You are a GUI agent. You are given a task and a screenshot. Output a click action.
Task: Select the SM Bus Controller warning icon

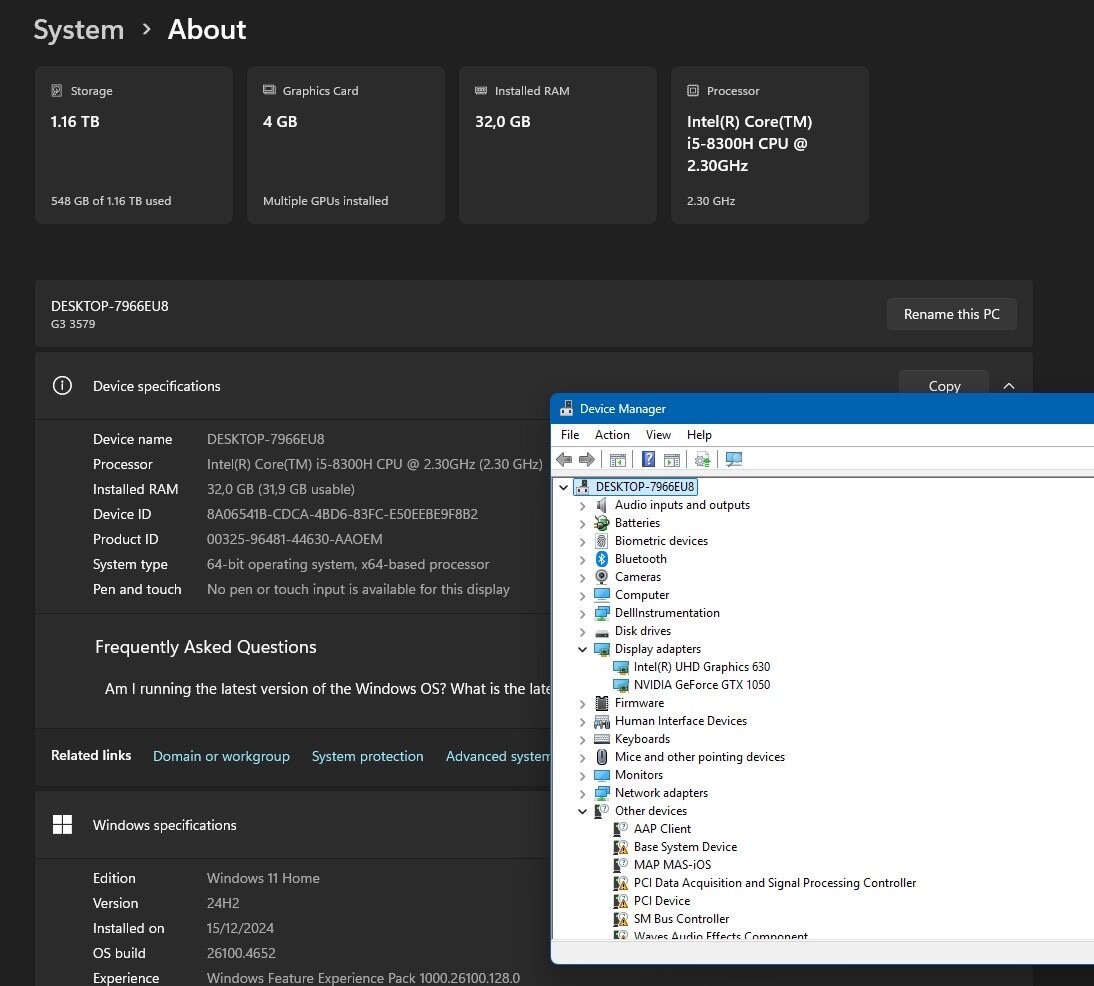coord(620,919)
